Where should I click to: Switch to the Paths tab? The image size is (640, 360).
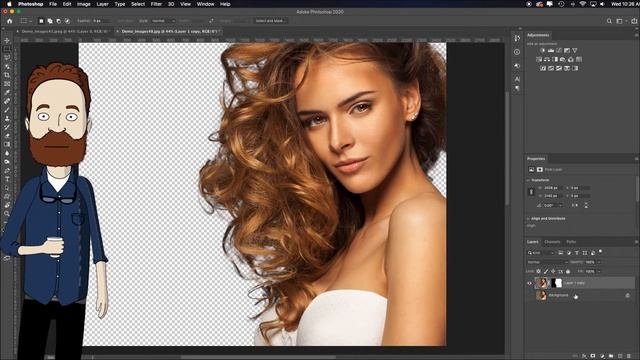pyautogui.click(x=571, y=242)
